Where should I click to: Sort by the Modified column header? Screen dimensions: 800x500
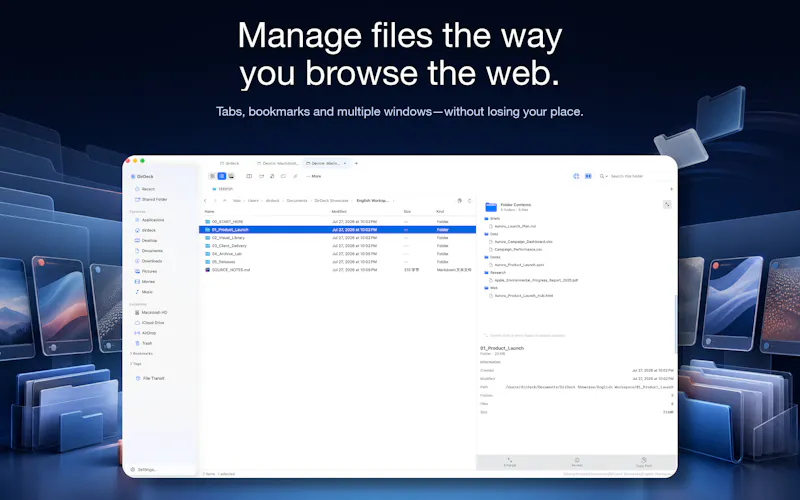[x=339, y=211]
